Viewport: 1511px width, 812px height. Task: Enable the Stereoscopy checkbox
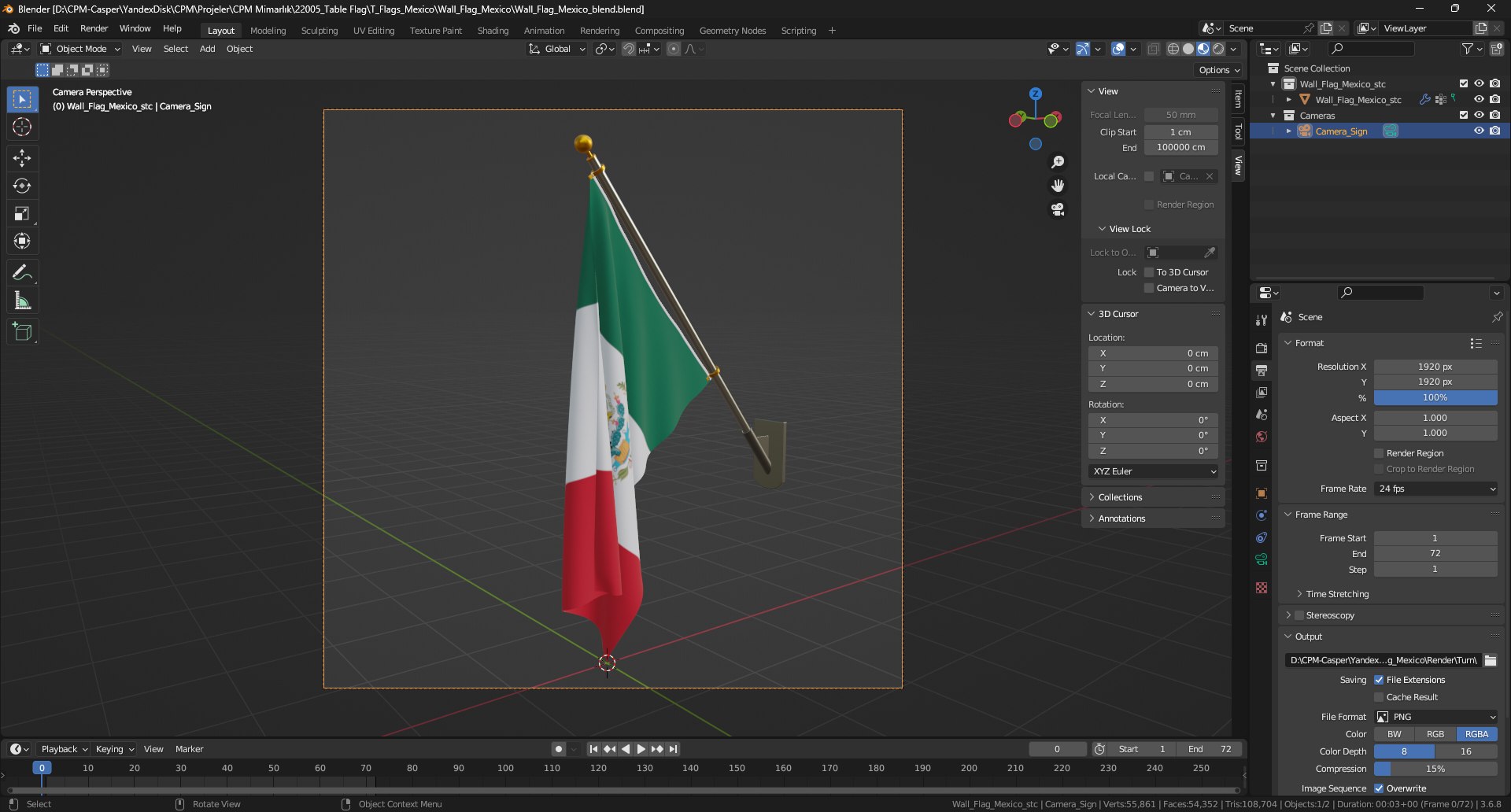(1300, 615)
